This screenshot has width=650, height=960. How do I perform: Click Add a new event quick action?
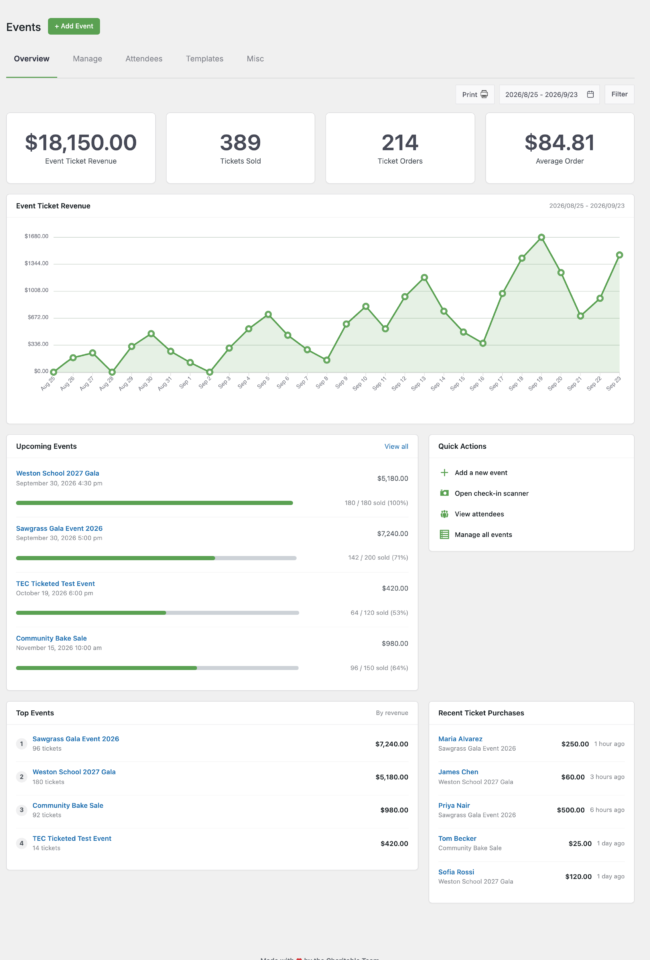(480, 473)
